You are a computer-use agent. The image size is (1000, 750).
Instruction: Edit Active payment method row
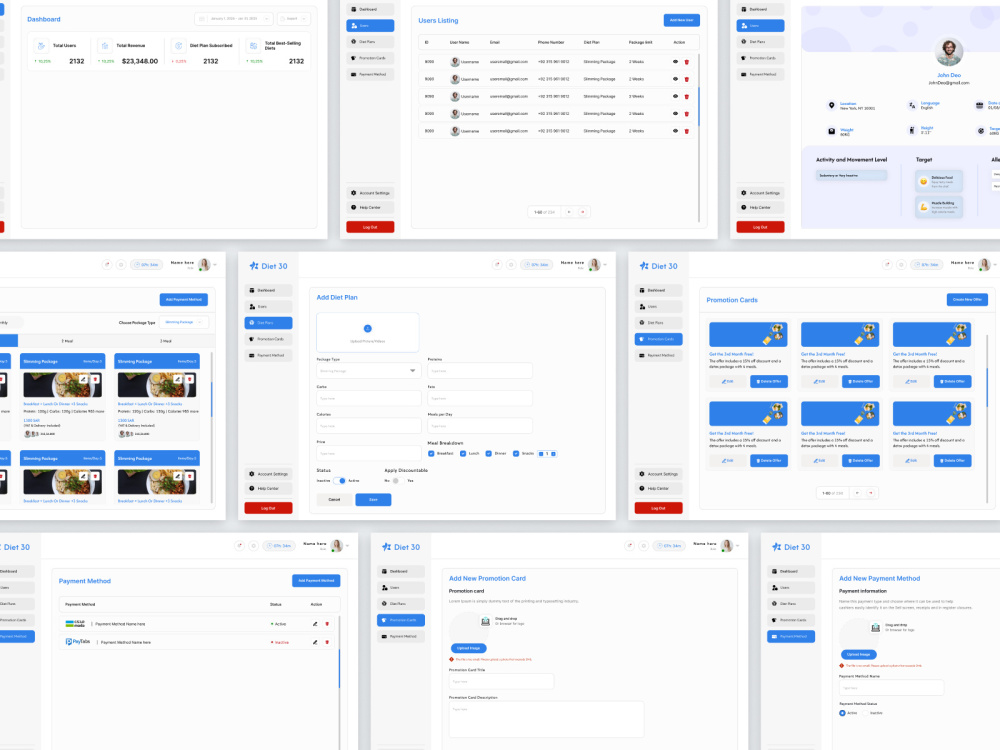click(x=315, y=624)
